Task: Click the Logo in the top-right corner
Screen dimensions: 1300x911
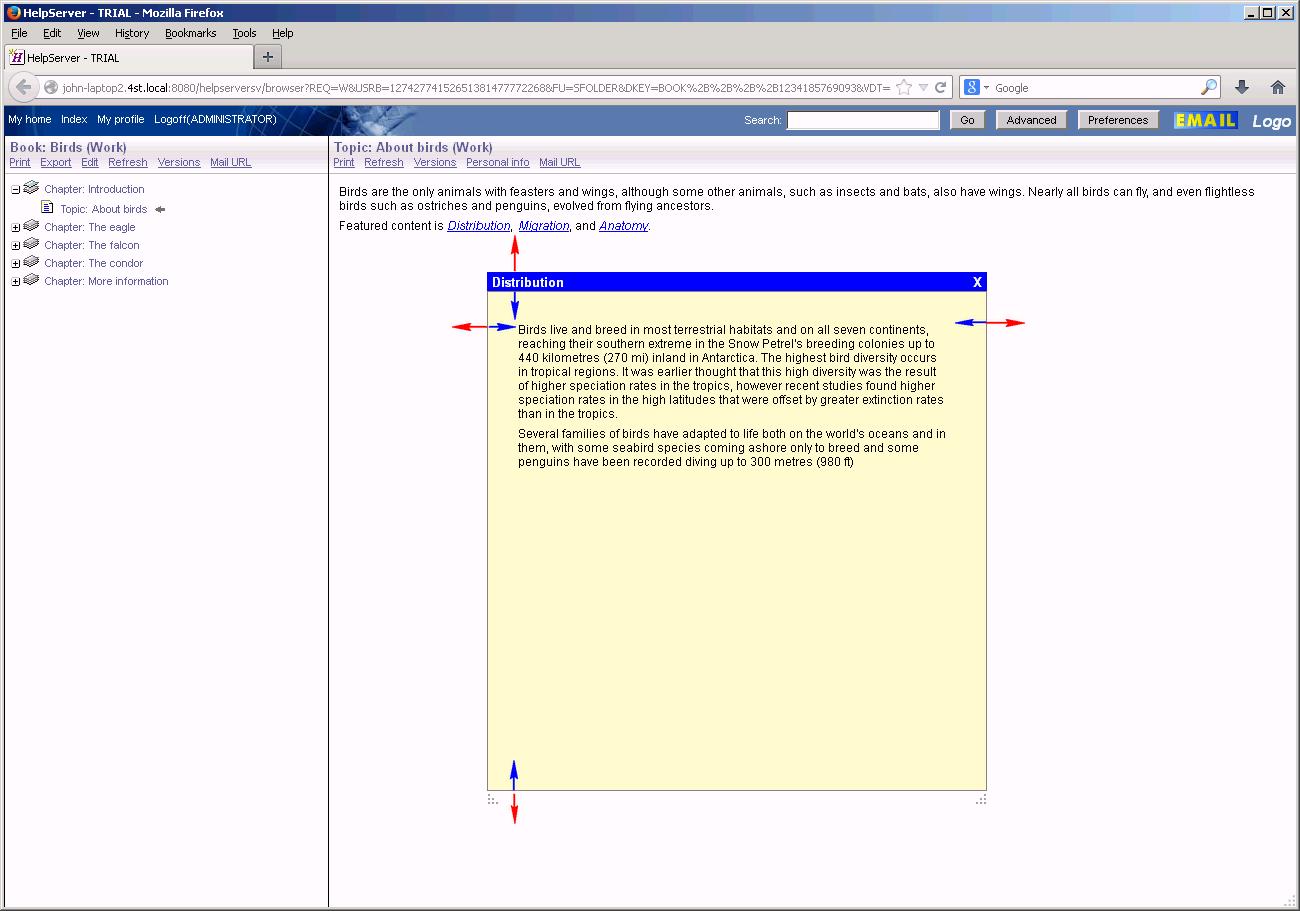Action: [1271, 121]
